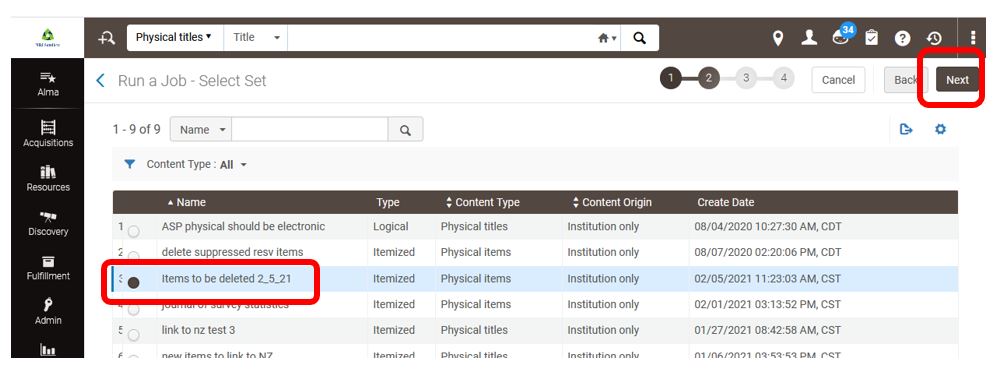Click the blue filter funnel icon

(129, 164)
